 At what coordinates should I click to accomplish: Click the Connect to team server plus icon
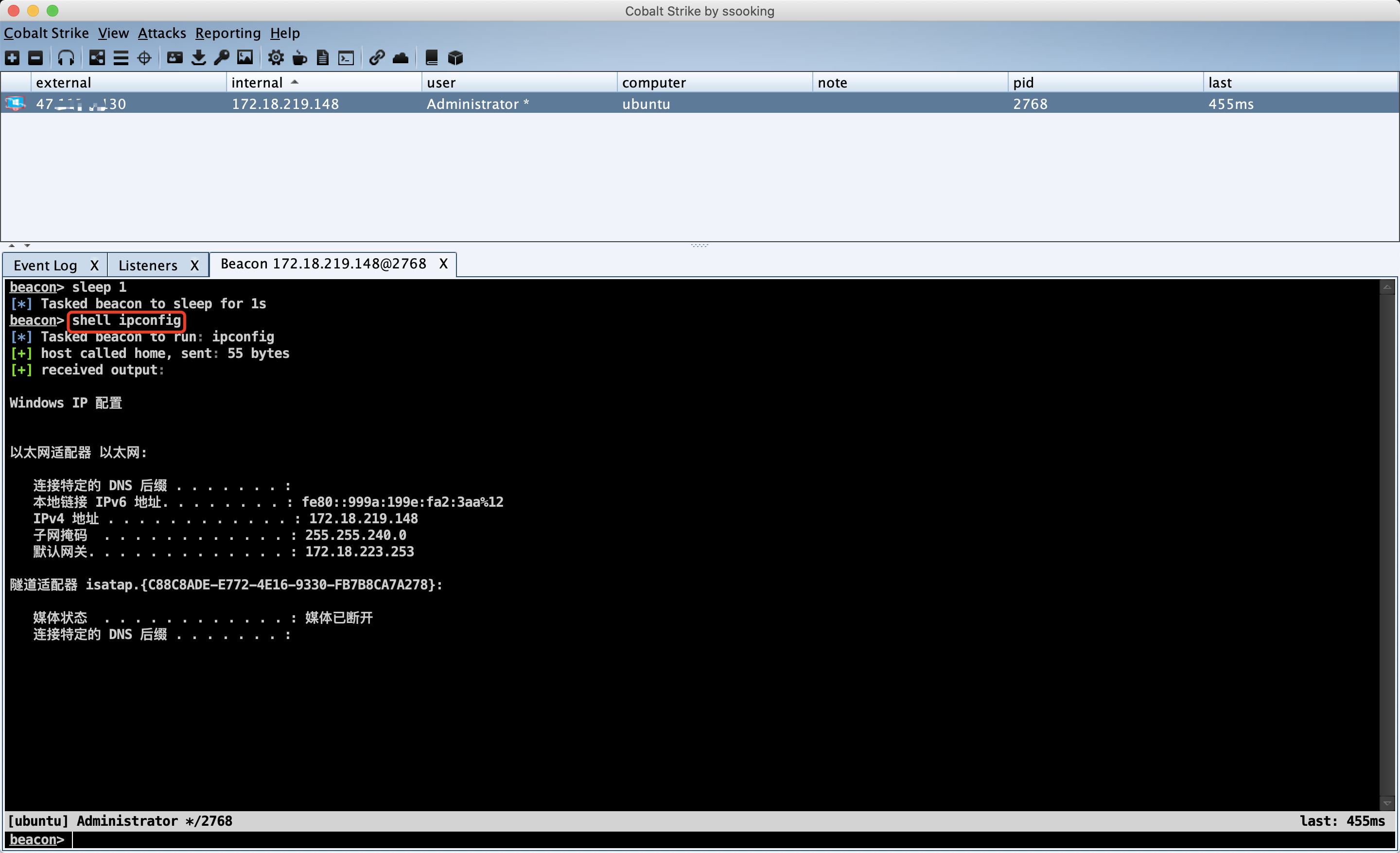12,58
